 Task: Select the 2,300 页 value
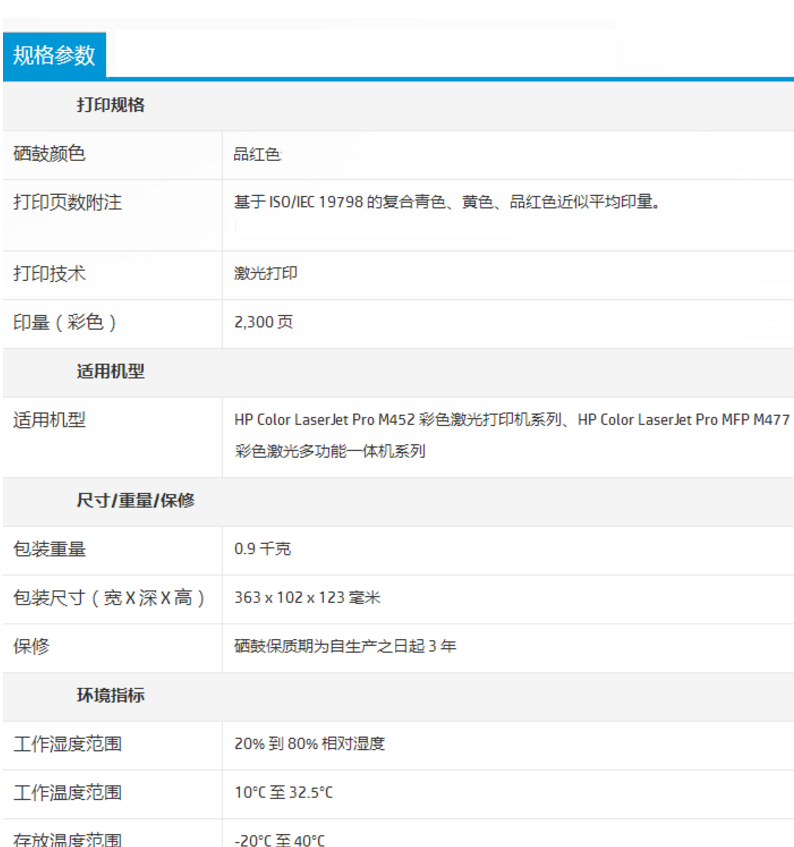pos(264,322)
